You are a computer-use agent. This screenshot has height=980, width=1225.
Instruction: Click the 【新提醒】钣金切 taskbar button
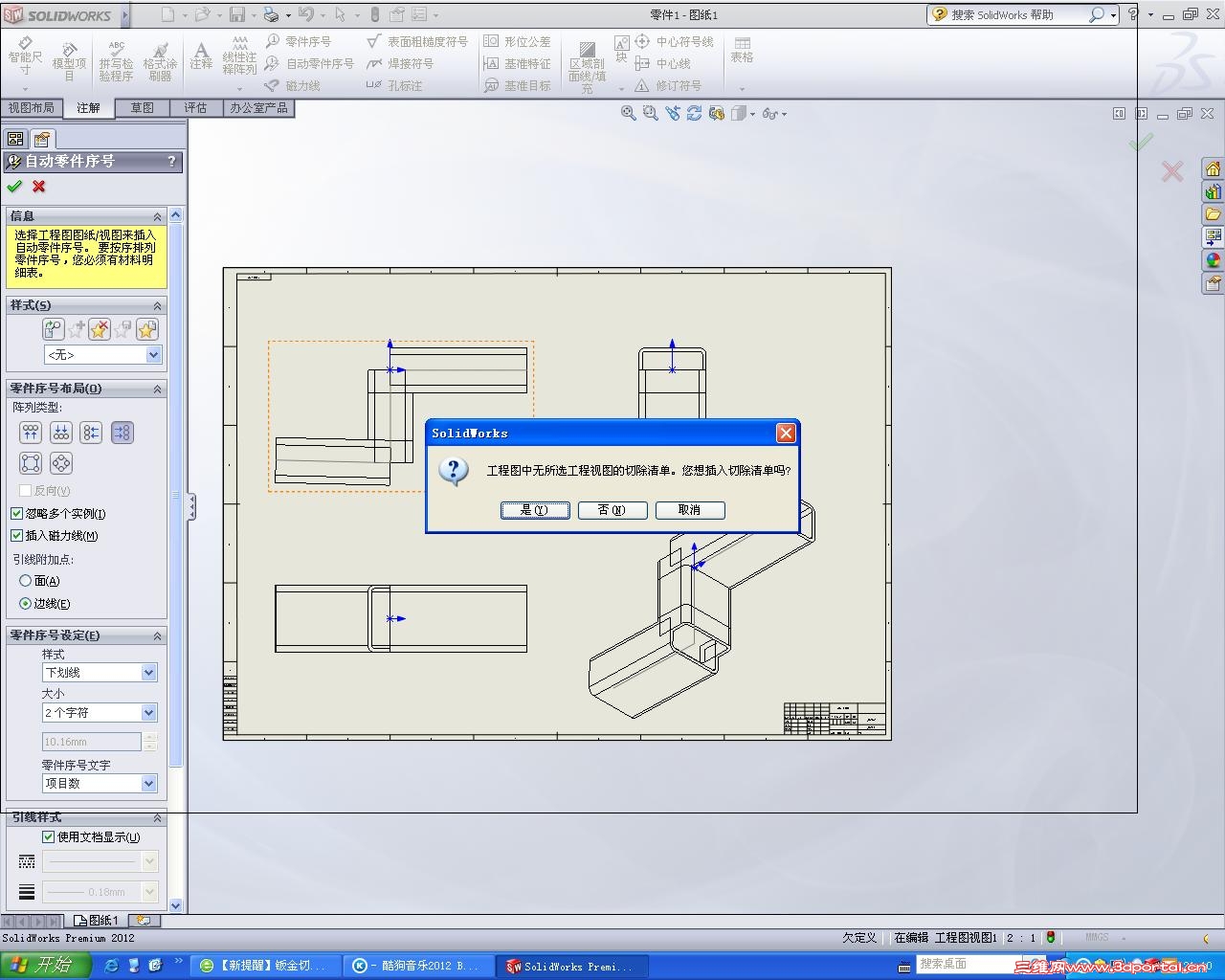point(265,967)
